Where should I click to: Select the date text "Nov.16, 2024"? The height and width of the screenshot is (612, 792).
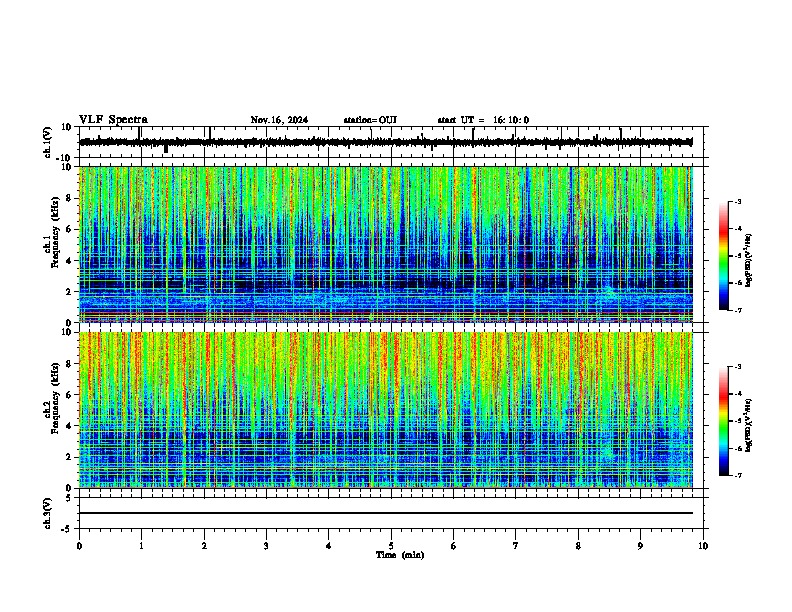tap(279, 120)
